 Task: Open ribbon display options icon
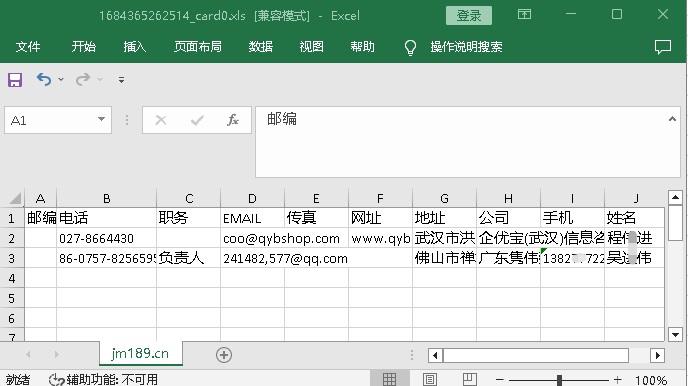(524, 14)
